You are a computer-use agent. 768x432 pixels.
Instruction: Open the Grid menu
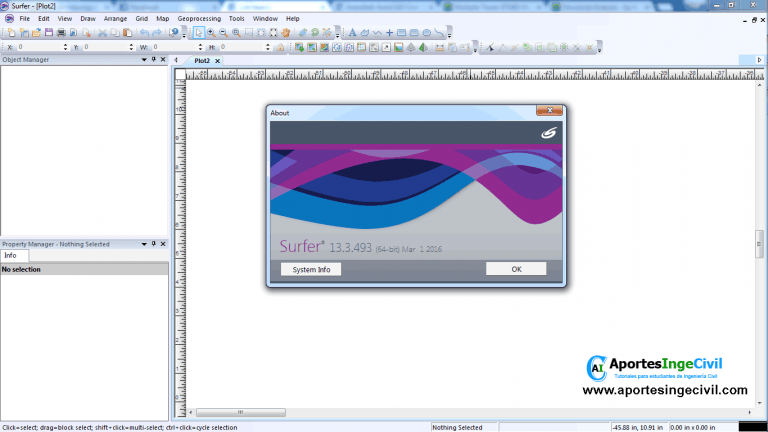[x=142, y=19]
